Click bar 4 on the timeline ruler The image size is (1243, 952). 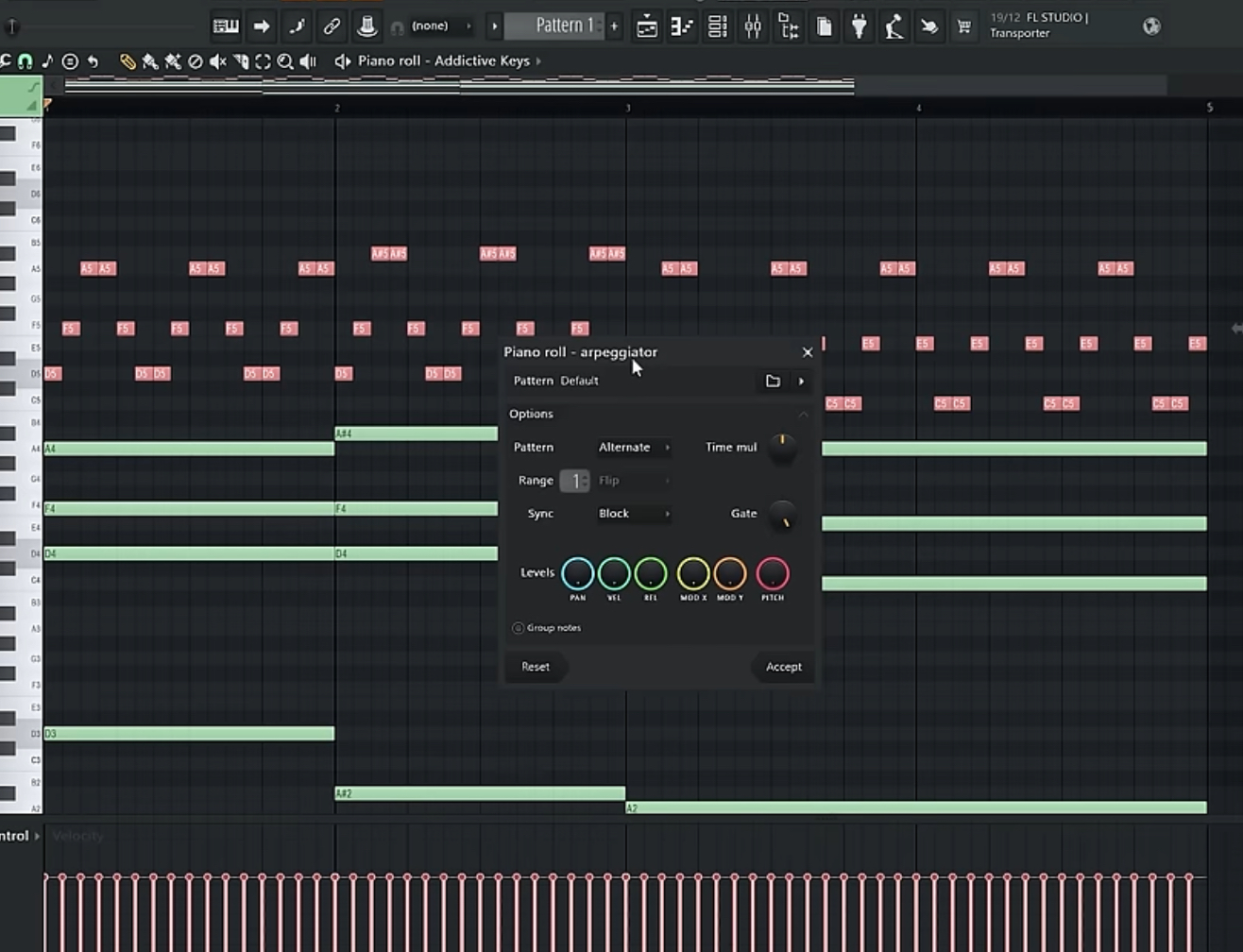pos(917,108)
